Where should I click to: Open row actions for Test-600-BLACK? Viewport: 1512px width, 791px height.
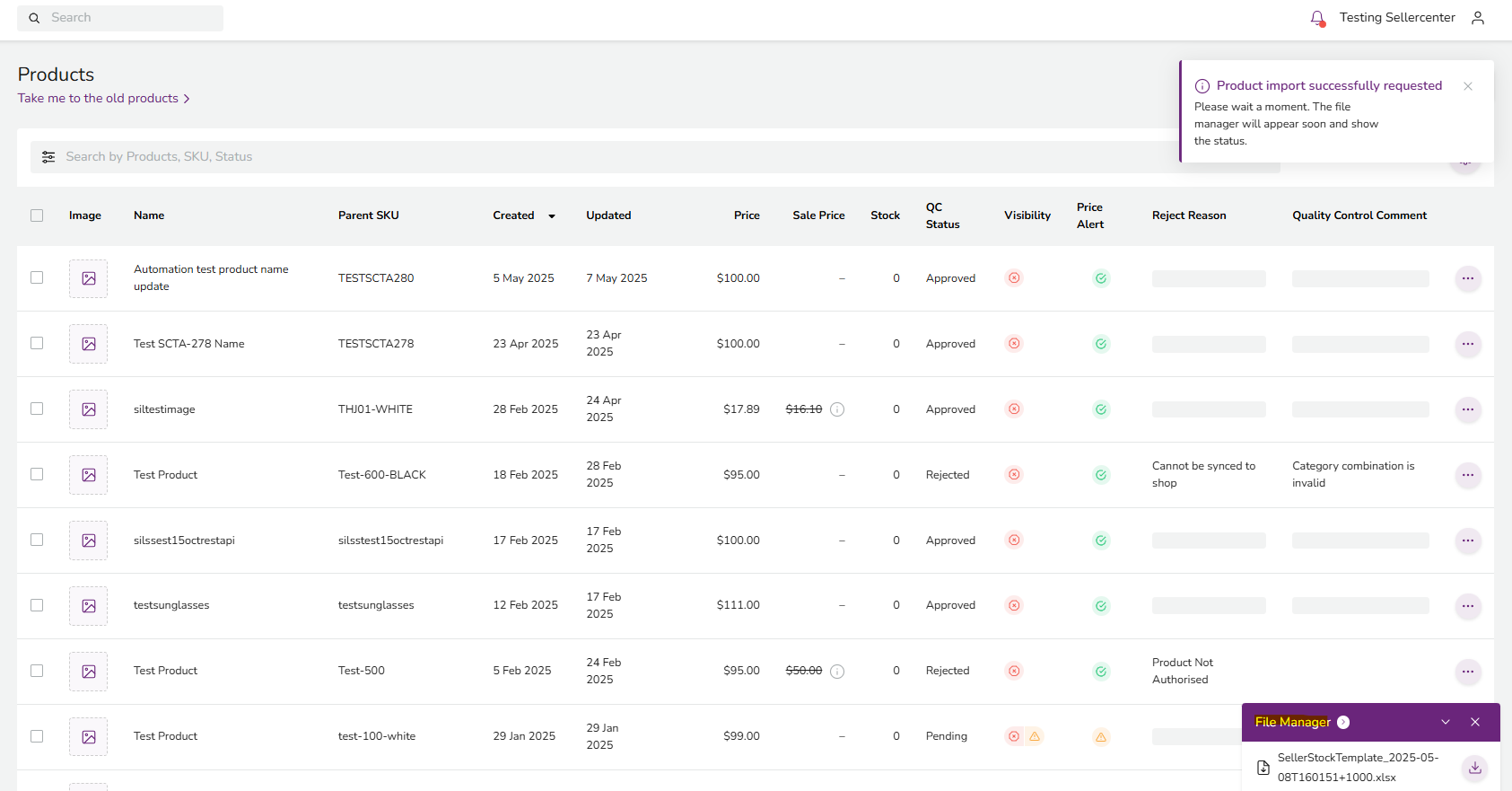coord(1468,475)
